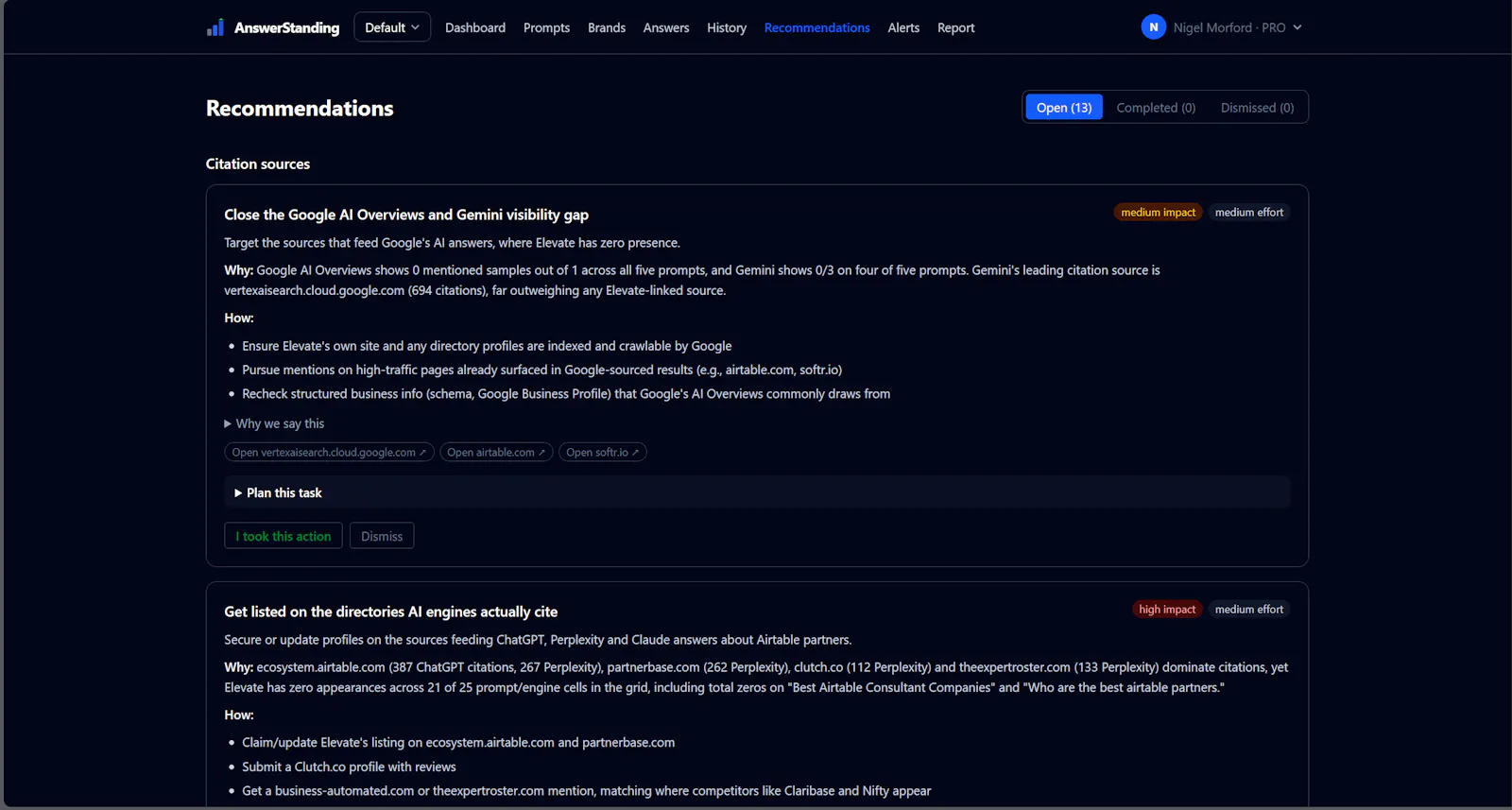View the History page
This screenshot has width=1512, height=810.
tap(727, 27)
